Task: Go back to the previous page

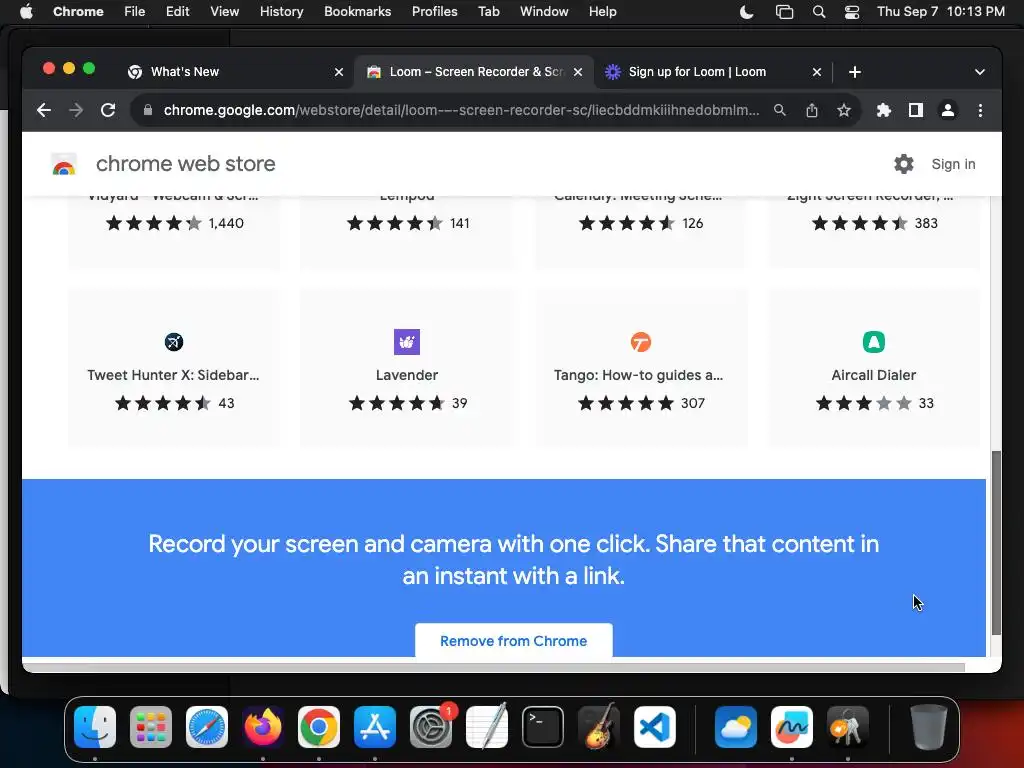Action: [44, 110]
